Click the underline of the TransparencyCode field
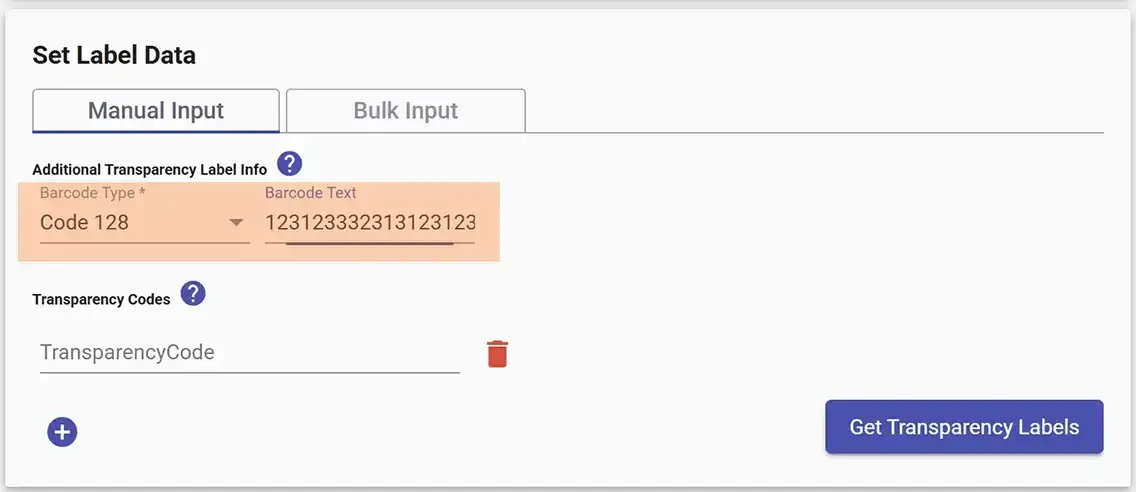Viewport: 1136px width, 492px height. 250,372
